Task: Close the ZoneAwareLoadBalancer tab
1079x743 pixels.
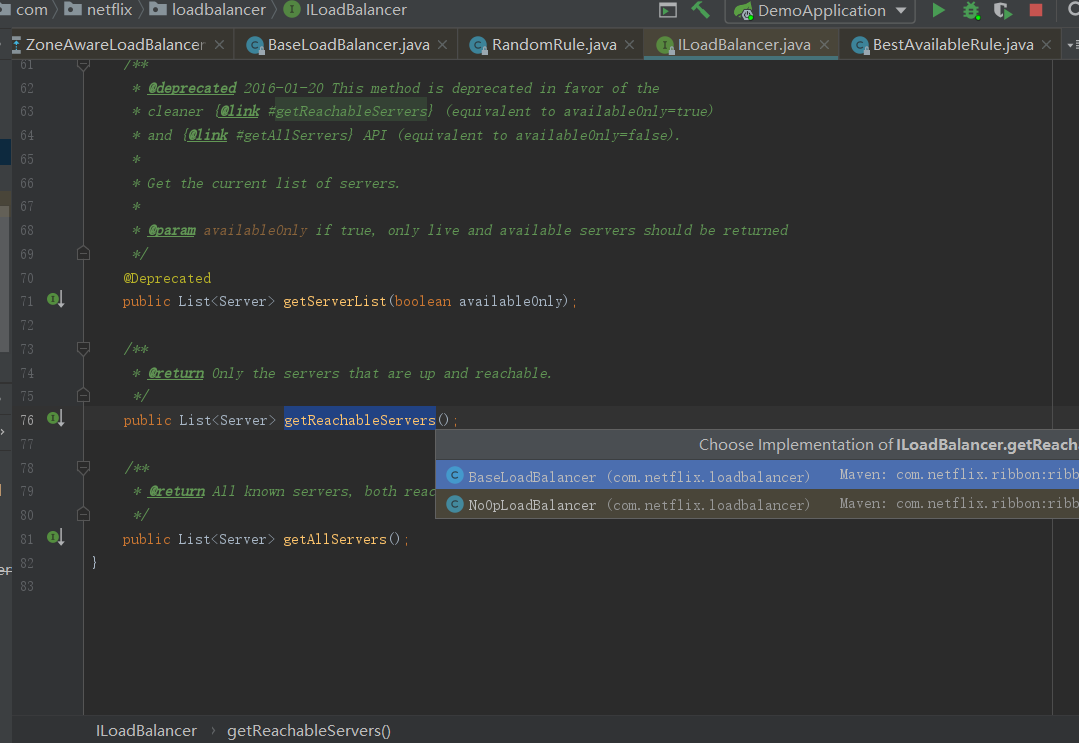Action: point(219,45)
